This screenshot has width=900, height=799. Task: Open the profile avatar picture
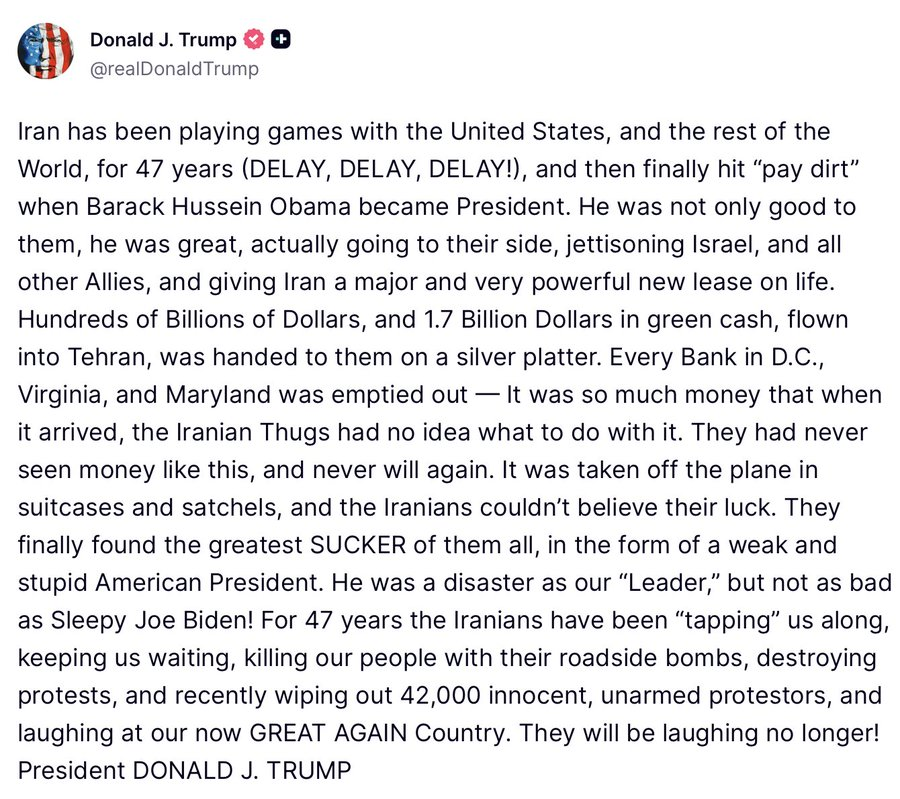[x=46, y=51]
